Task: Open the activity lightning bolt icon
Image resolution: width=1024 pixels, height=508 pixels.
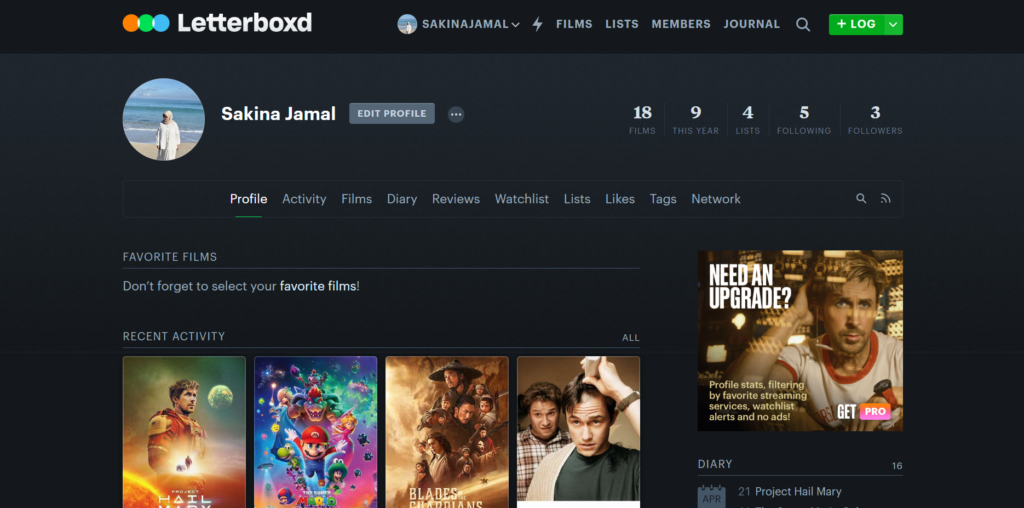Action: click(x=537, y=24)
